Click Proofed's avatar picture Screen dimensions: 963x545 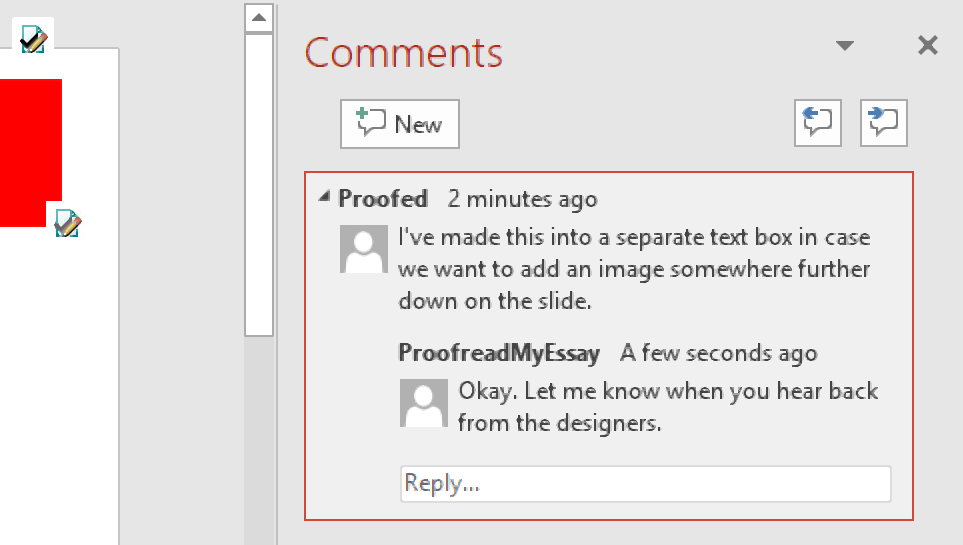(363, 249)
